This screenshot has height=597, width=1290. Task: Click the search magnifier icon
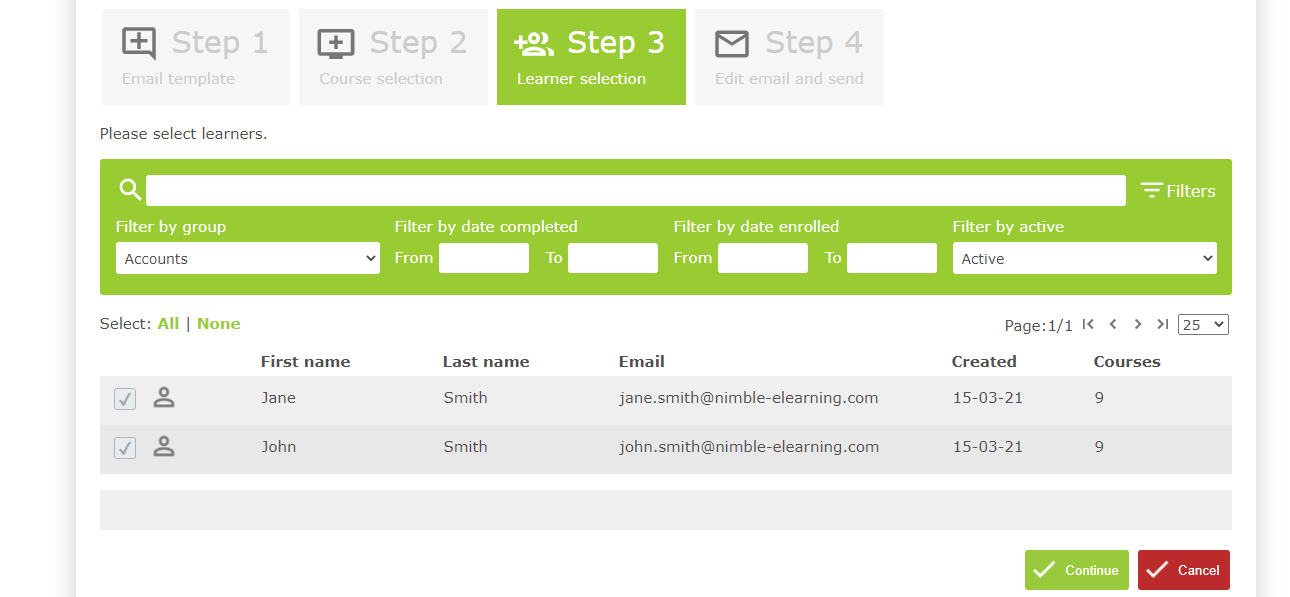click(129, 188)
